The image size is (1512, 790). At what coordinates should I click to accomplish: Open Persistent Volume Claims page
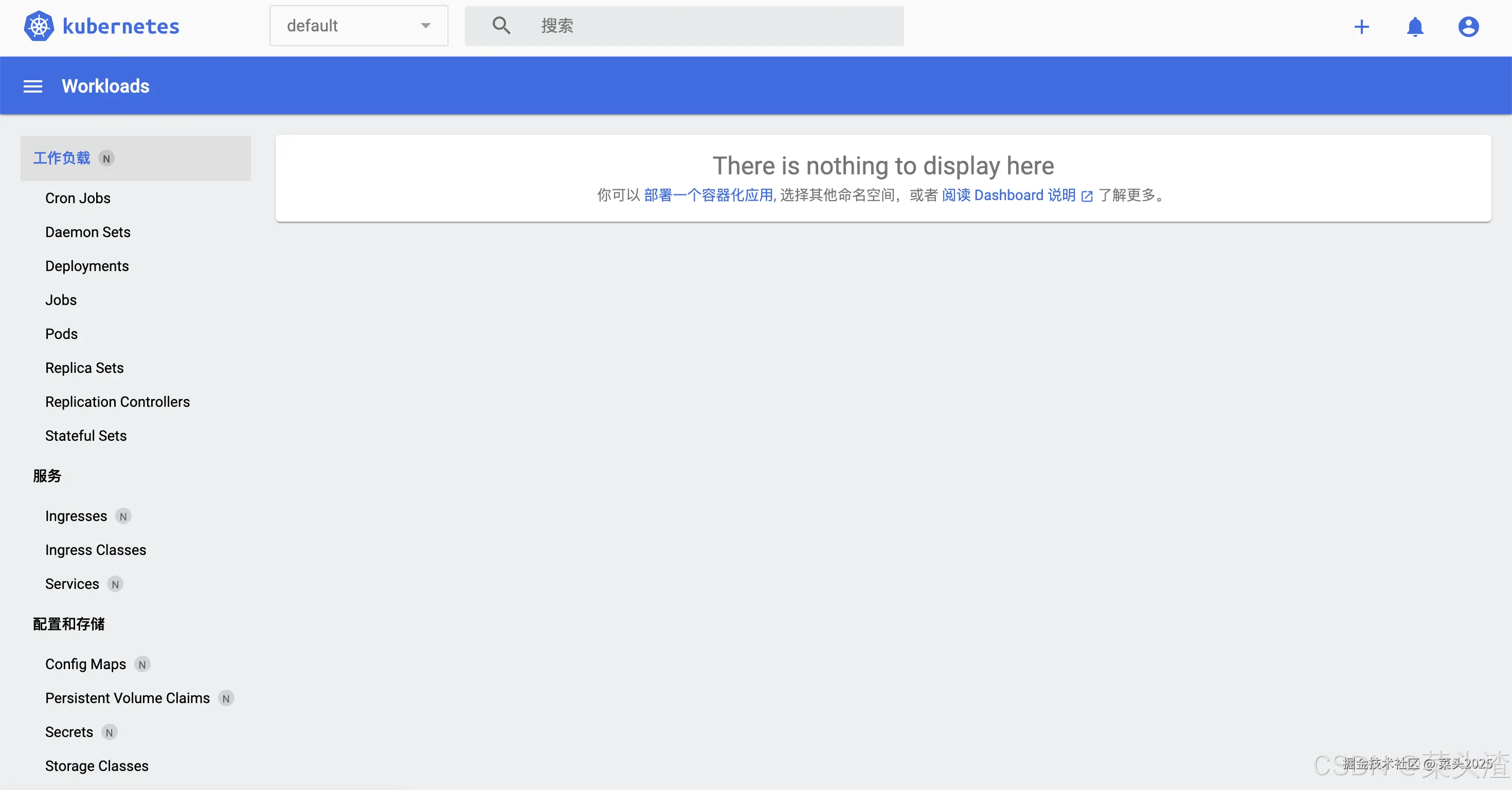tap(128, 698)
